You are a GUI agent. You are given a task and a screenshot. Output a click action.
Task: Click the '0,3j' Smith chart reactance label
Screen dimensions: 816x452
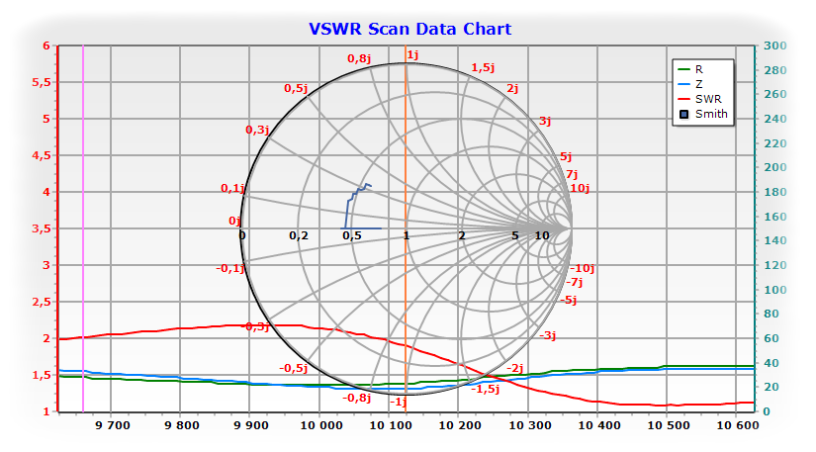(257, 130)
